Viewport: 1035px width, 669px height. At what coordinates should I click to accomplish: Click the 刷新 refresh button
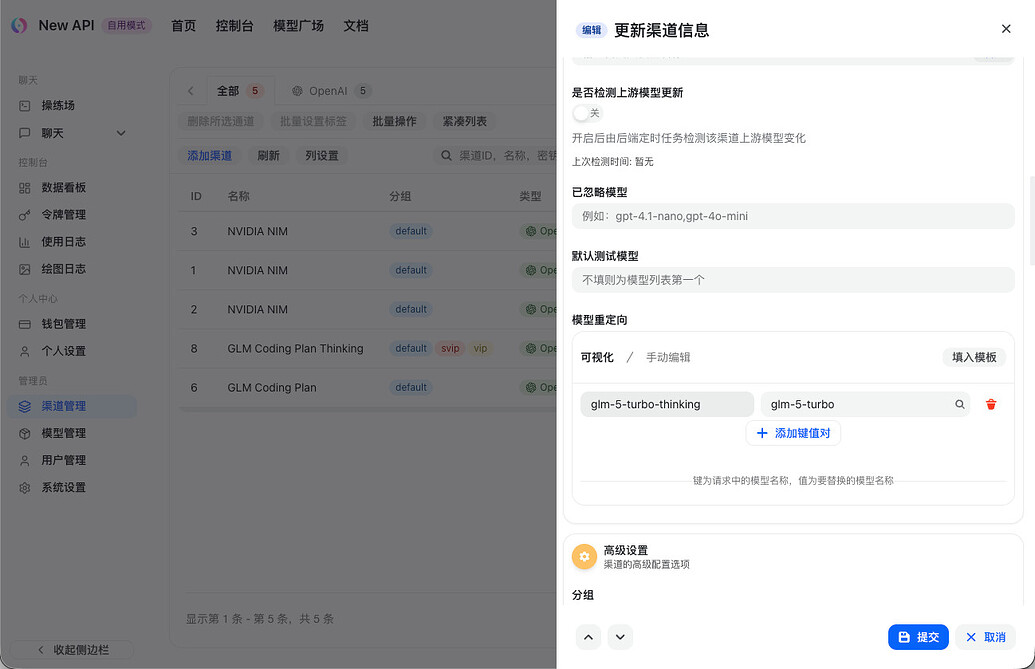tap(268, 156)
